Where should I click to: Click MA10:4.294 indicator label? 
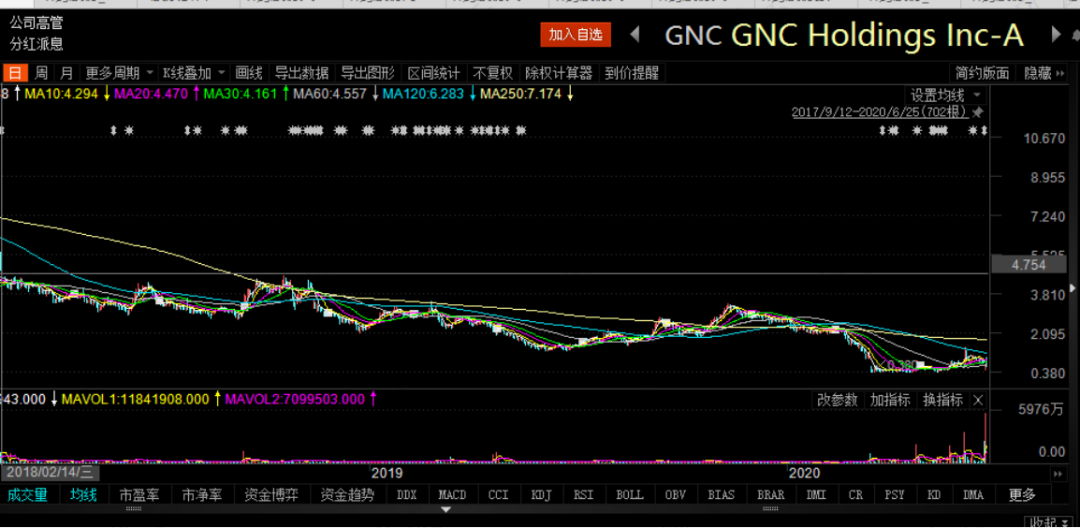(62, 94)
